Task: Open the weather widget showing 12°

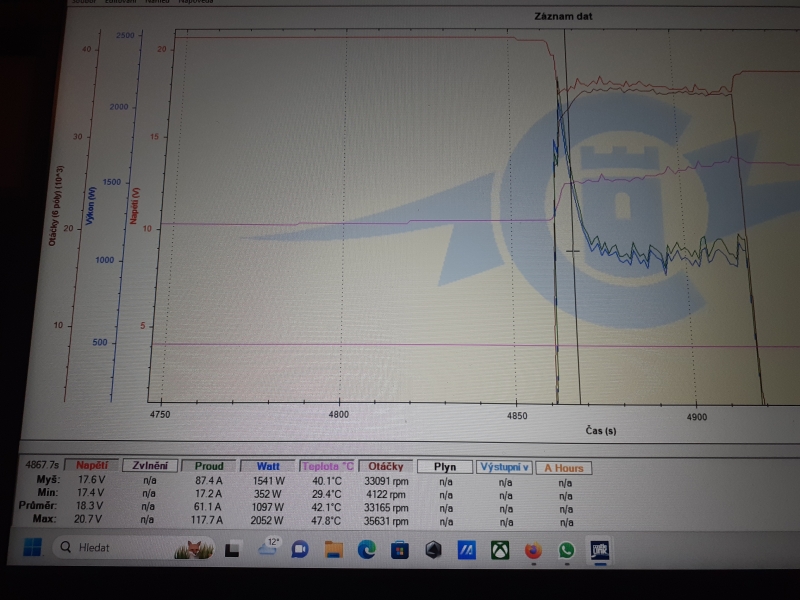Action: 267,546
